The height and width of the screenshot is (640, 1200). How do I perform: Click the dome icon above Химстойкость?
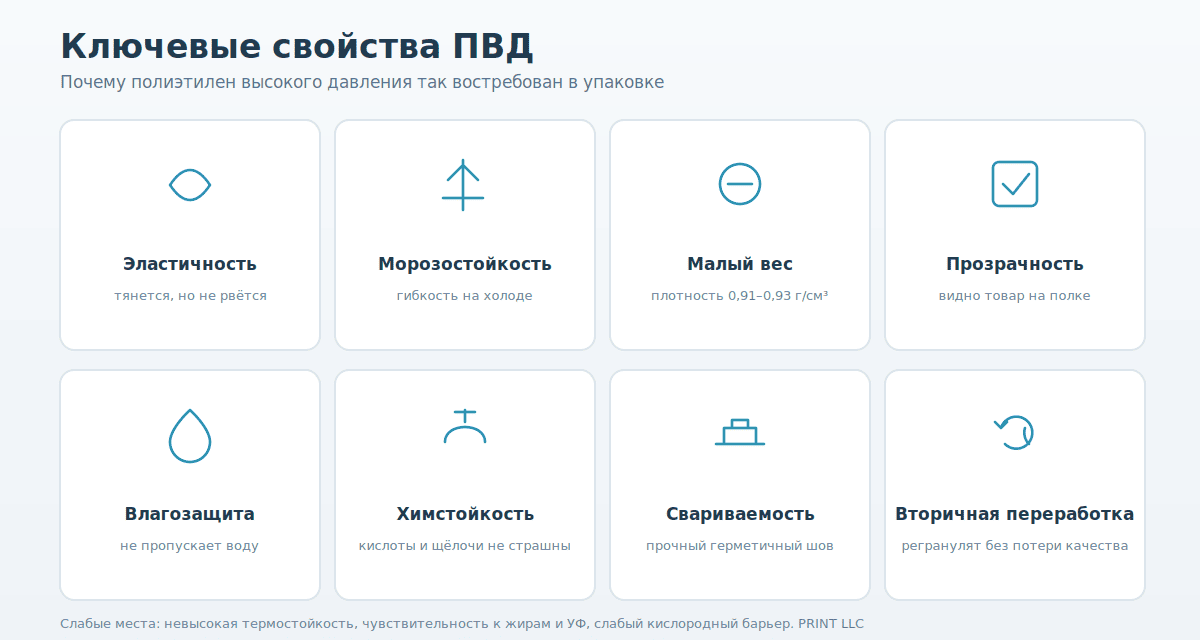(x=465, y=426)
